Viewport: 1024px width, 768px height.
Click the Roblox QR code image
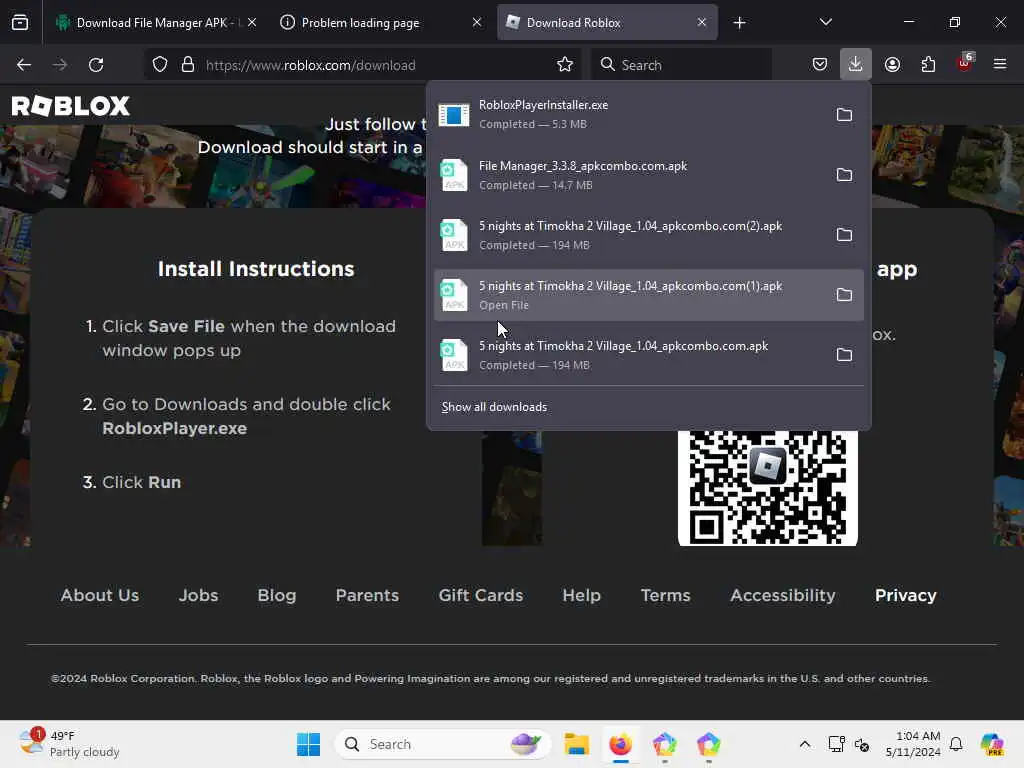tap(767, 488)
